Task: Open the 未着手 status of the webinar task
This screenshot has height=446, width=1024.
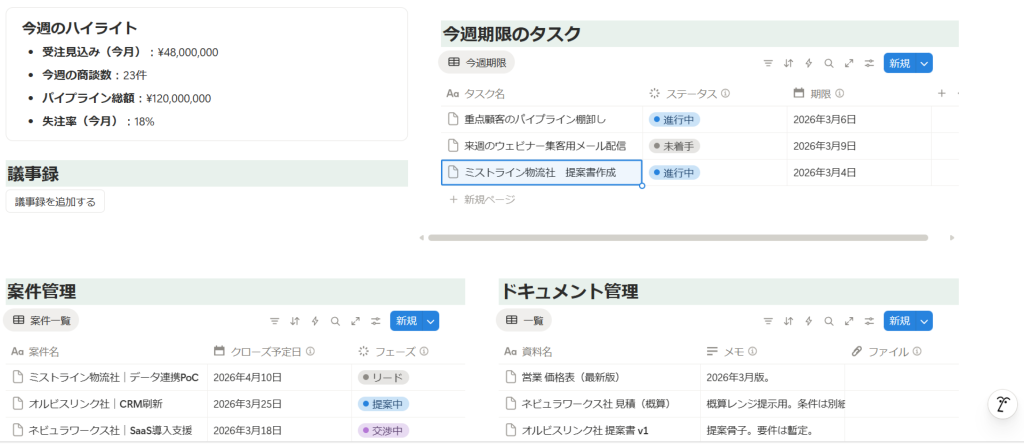Action: [674, 146]
